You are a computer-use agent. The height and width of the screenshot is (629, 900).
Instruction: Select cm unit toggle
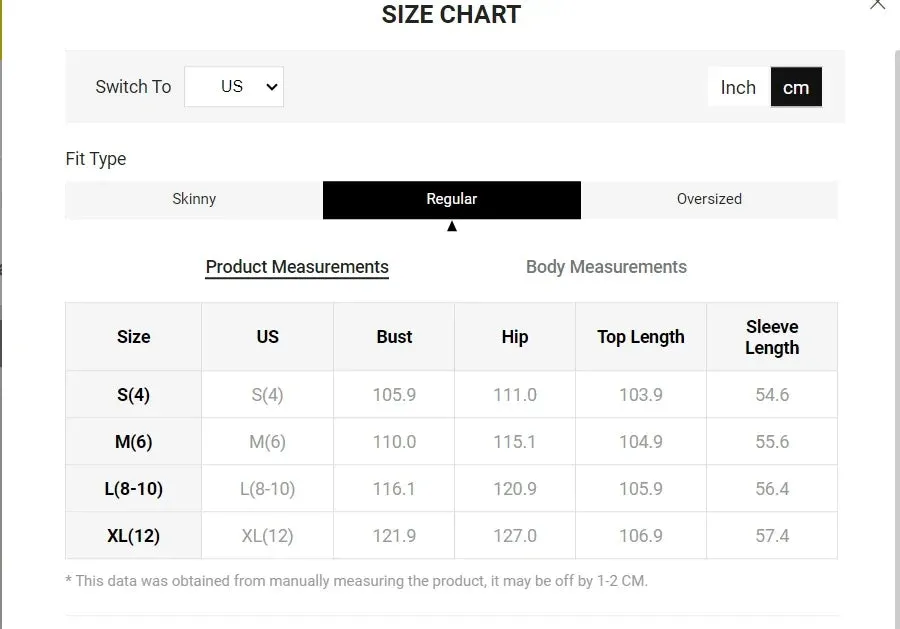click(x=796, y=87)
